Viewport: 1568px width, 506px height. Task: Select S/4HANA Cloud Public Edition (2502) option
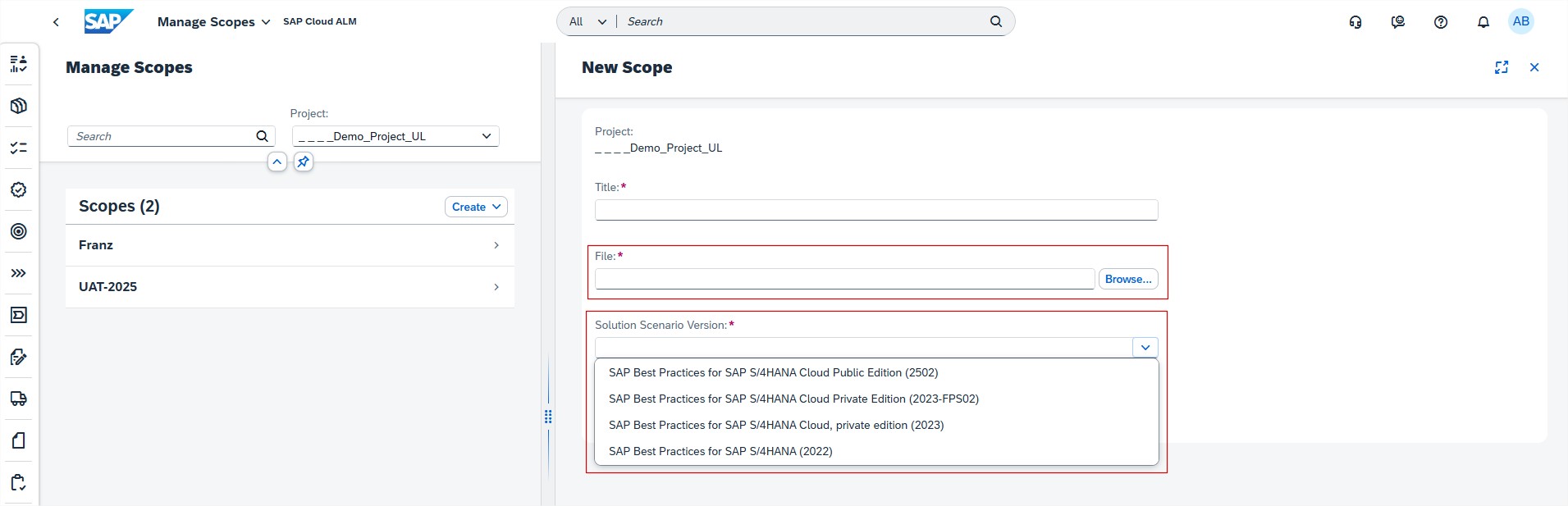point(773,372)
